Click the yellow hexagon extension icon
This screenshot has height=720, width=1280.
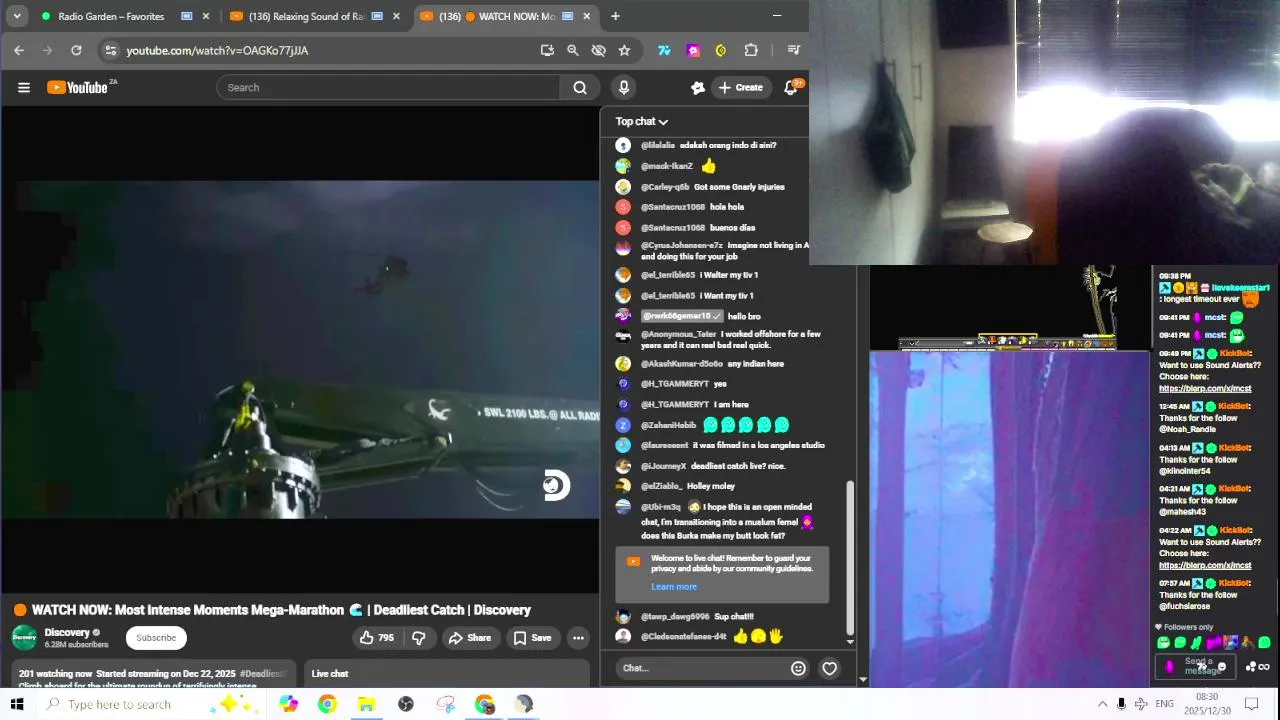[x=721, y=50]
